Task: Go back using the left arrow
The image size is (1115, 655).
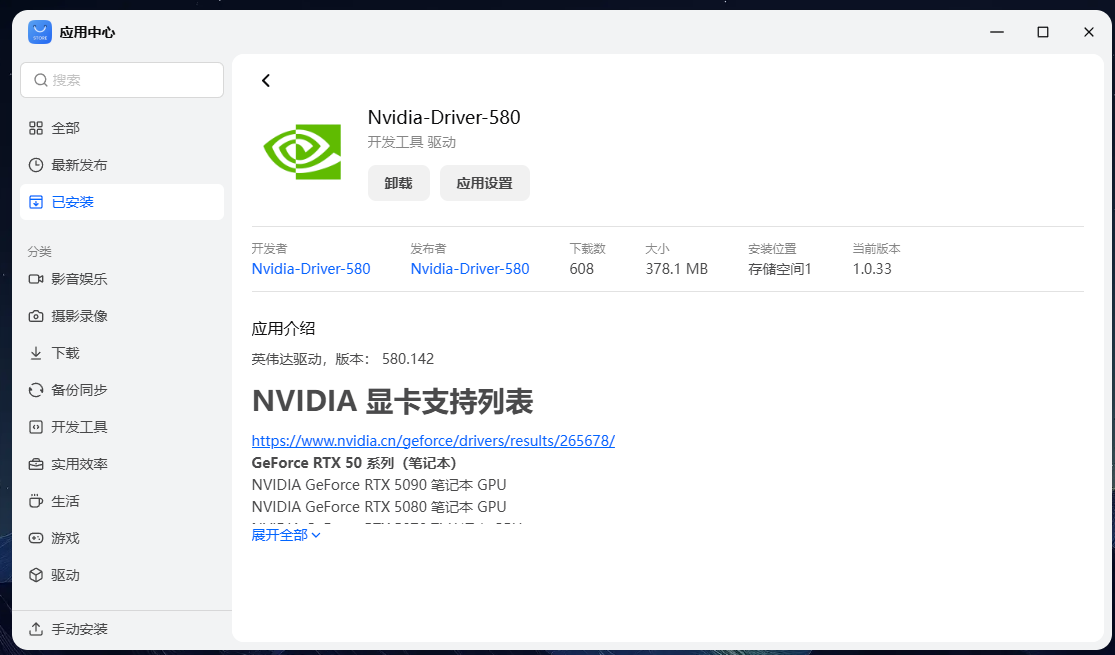Action: coord(266,80)
